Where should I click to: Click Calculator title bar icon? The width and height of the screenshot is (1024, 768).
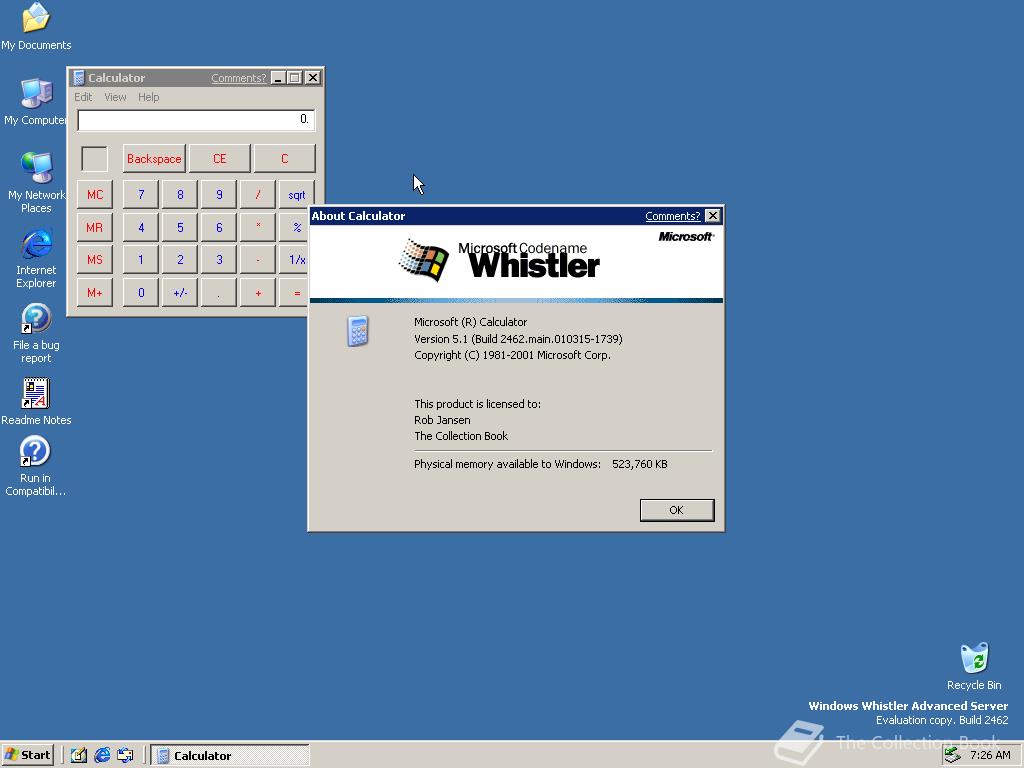[x=79, y=78]
